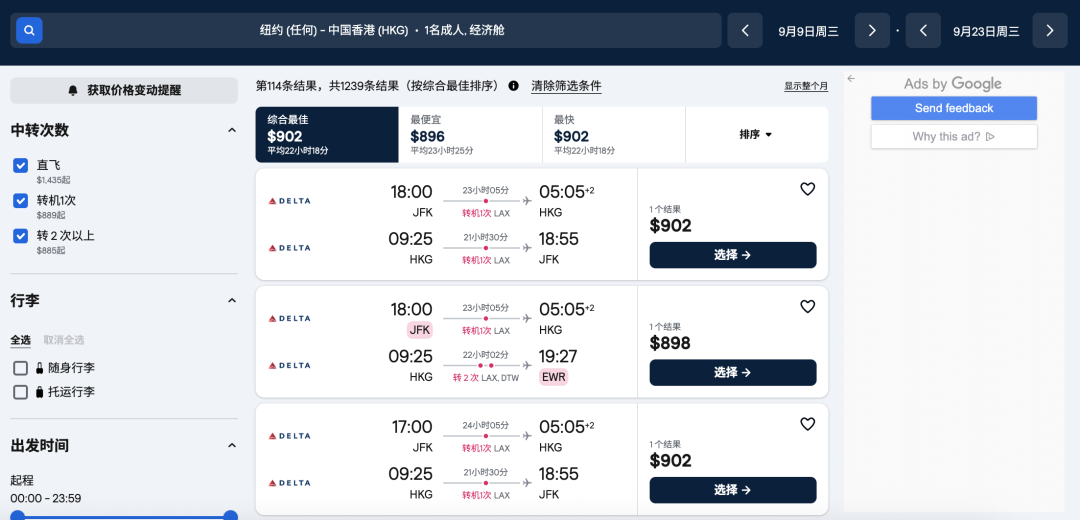
Task: Switch to the 最快 fastest tab
Action: point(613,135)
